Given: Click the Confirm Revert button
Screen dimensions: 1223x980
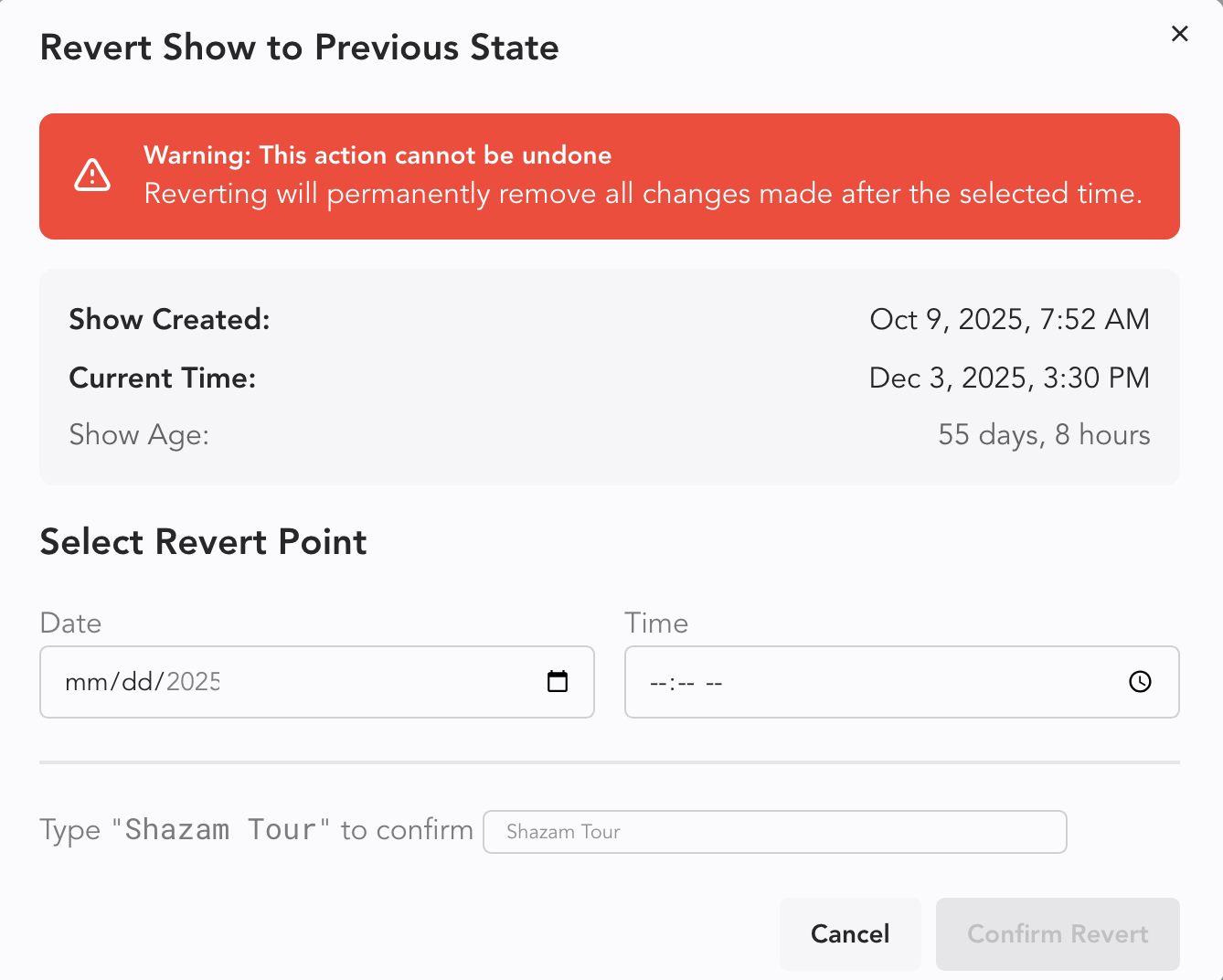Looking at the screenshot, I should 1058,933.
